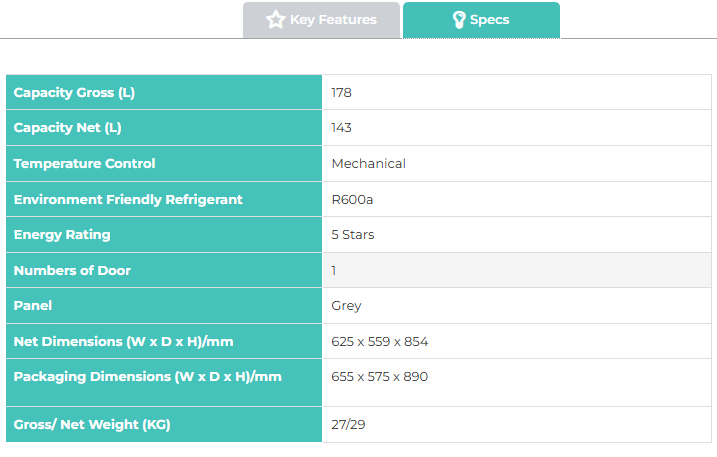717x457 pixels.
Task: Click the Energy Rating label
Action: 62,235
